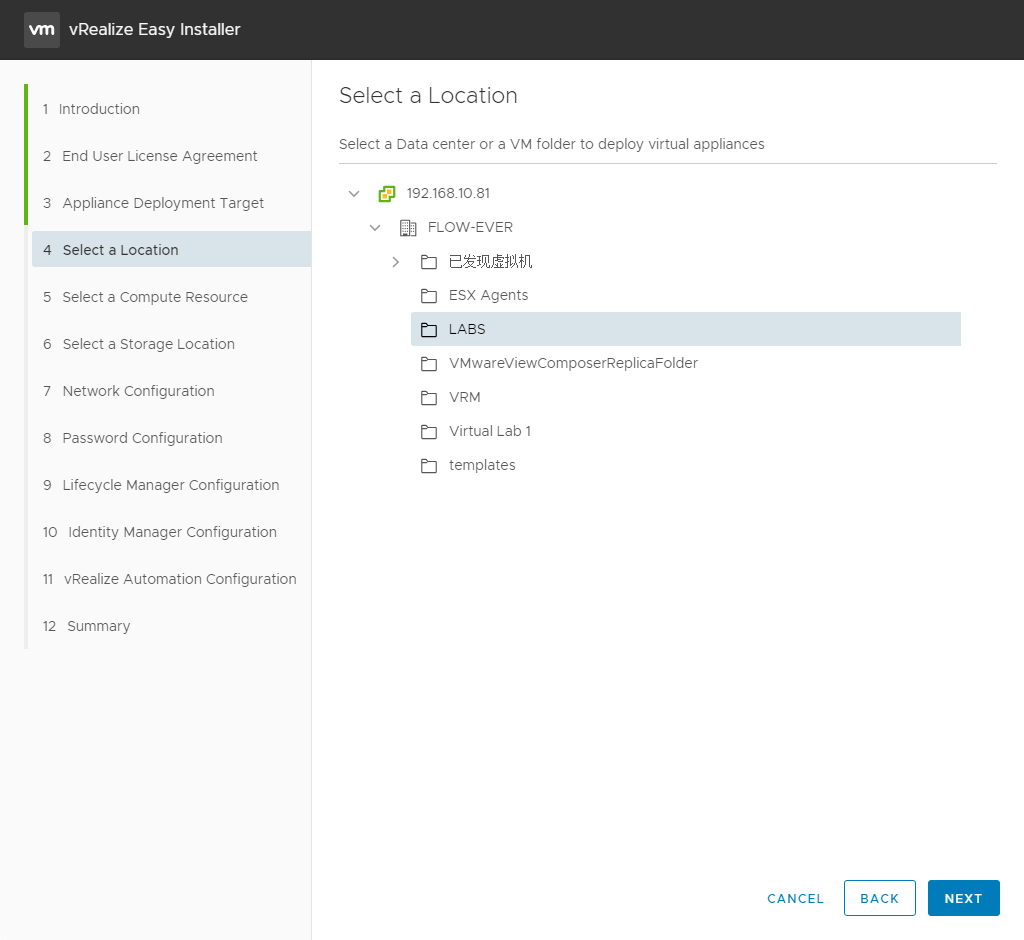
Task: Click the BACK button
Action: (x=879, y=898)
